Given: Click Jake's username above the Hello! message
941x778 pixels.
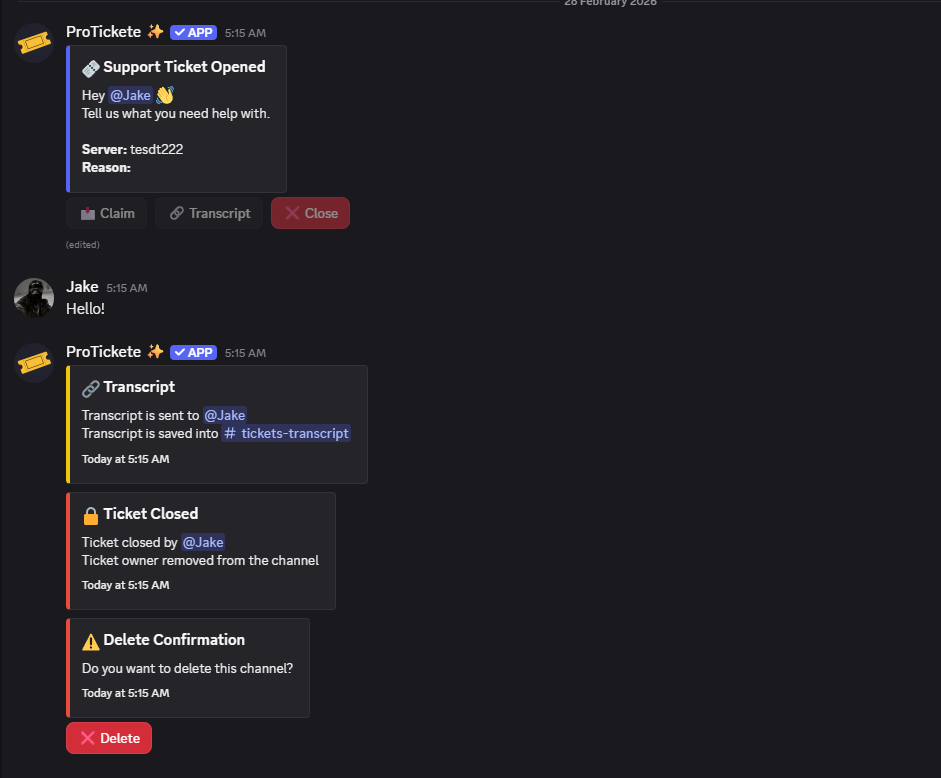Looking at the screenshot, I should [82, 287].
